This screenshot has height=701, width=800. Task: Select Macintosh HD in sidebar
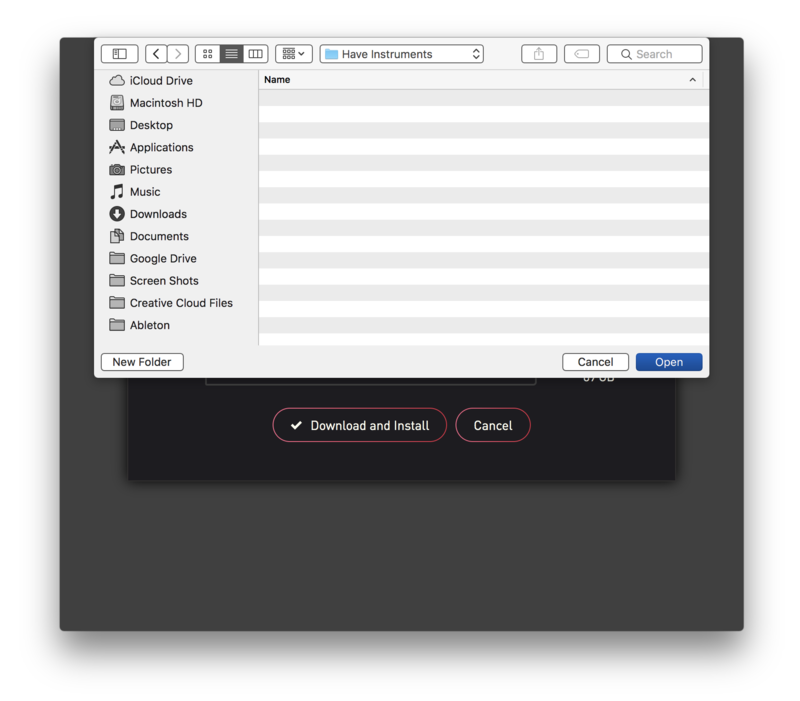(x=156, y=103)
